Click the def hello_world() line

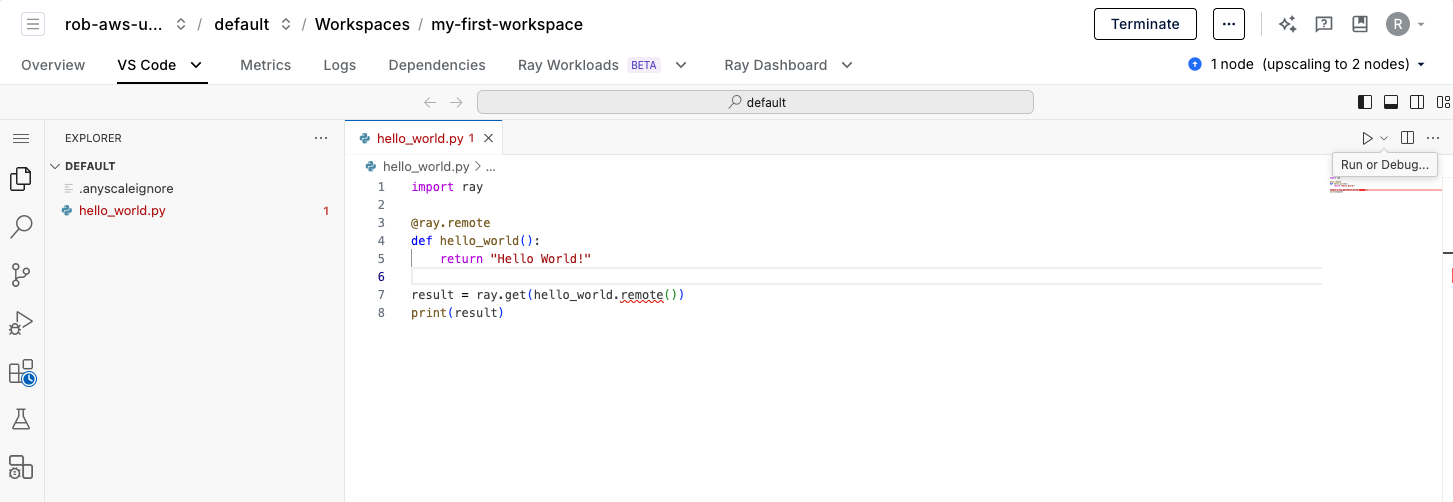[x=475, y=241]
